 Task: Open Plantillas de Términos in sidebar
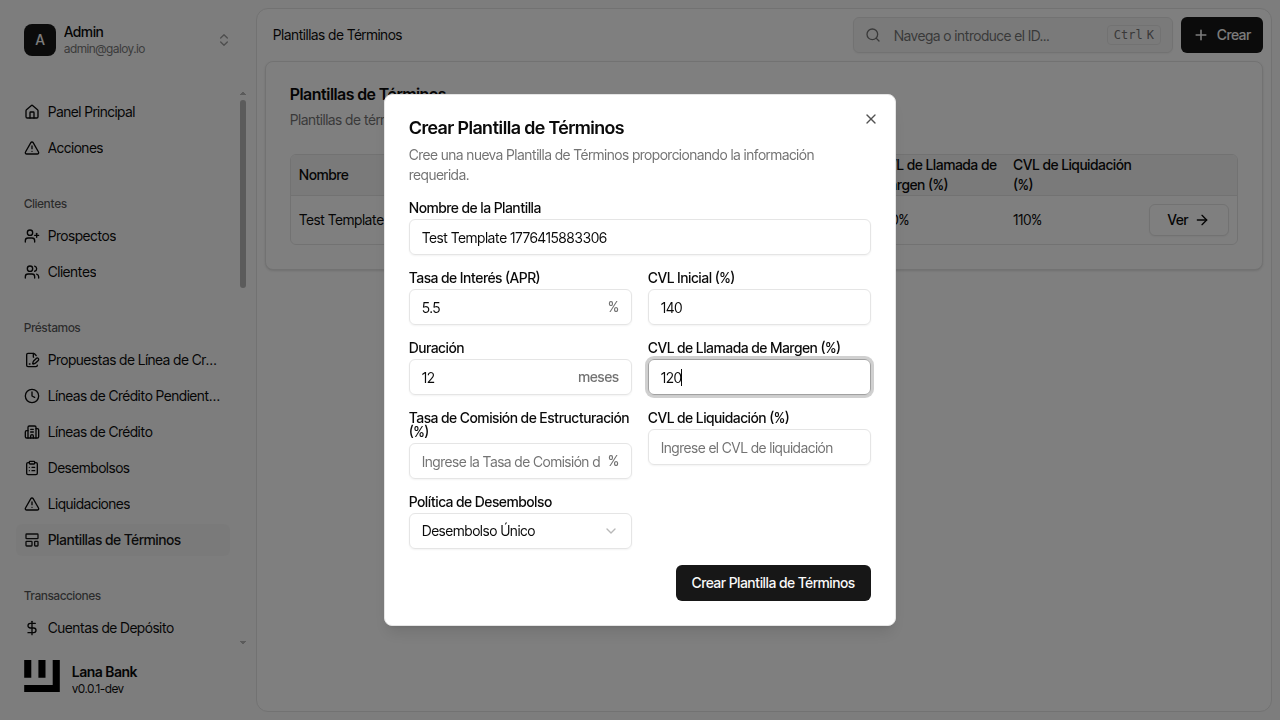coord(114,540)
